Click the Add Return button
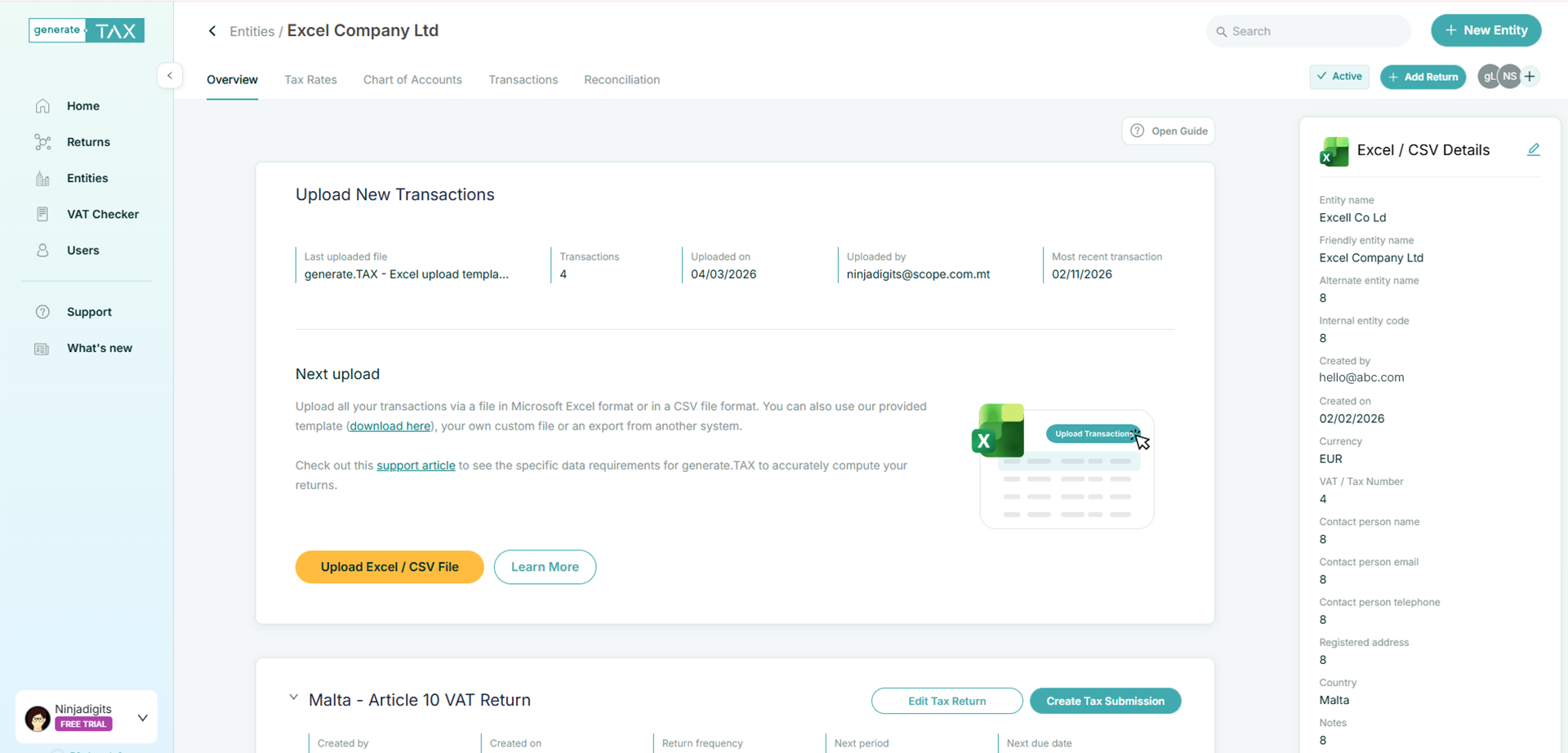This screenshot has height=753, width=1568. 1423,77
